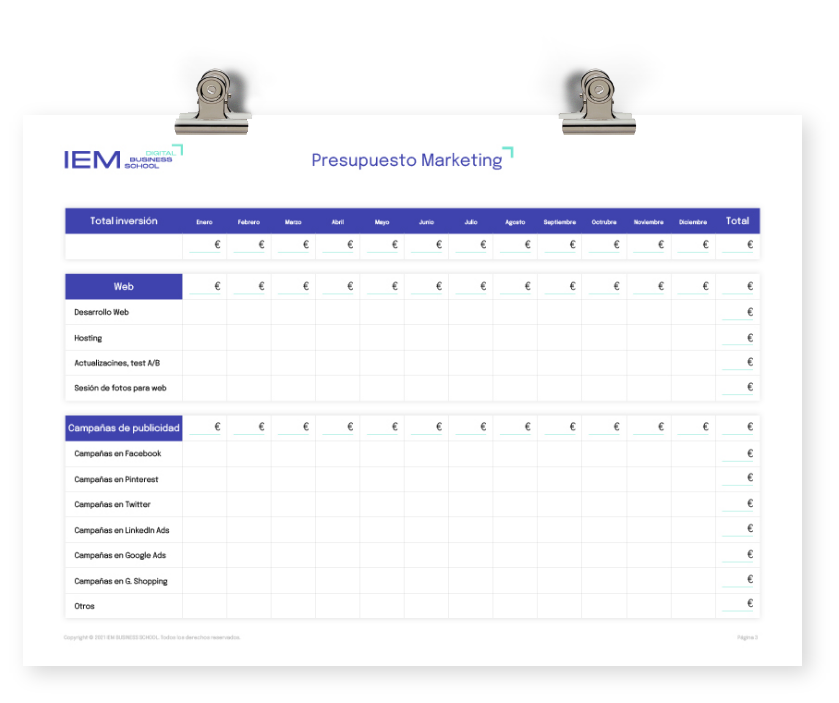Click the left metal binder clip
This screenshot has height=703, width=839.
coord(212,103)
